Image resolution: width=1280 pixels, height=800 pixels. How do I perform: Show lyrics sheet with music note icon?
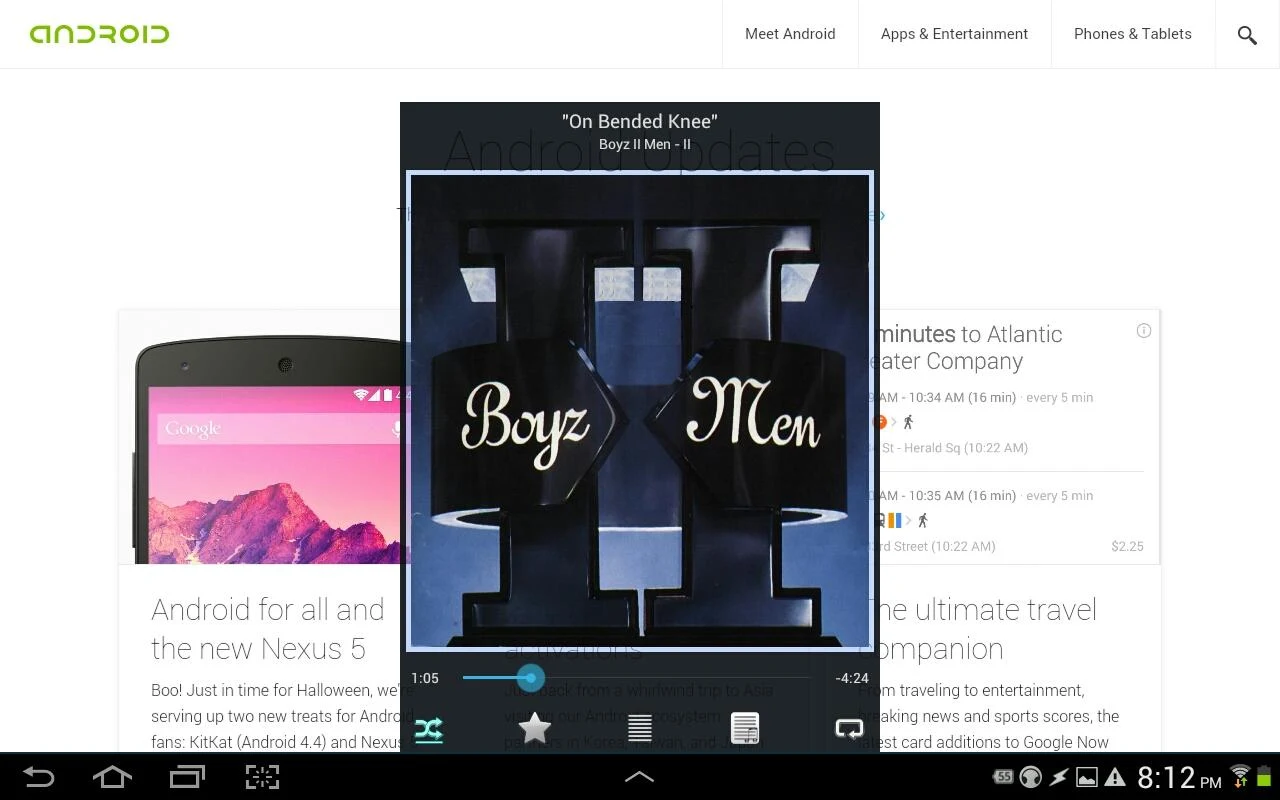point(745,728)
